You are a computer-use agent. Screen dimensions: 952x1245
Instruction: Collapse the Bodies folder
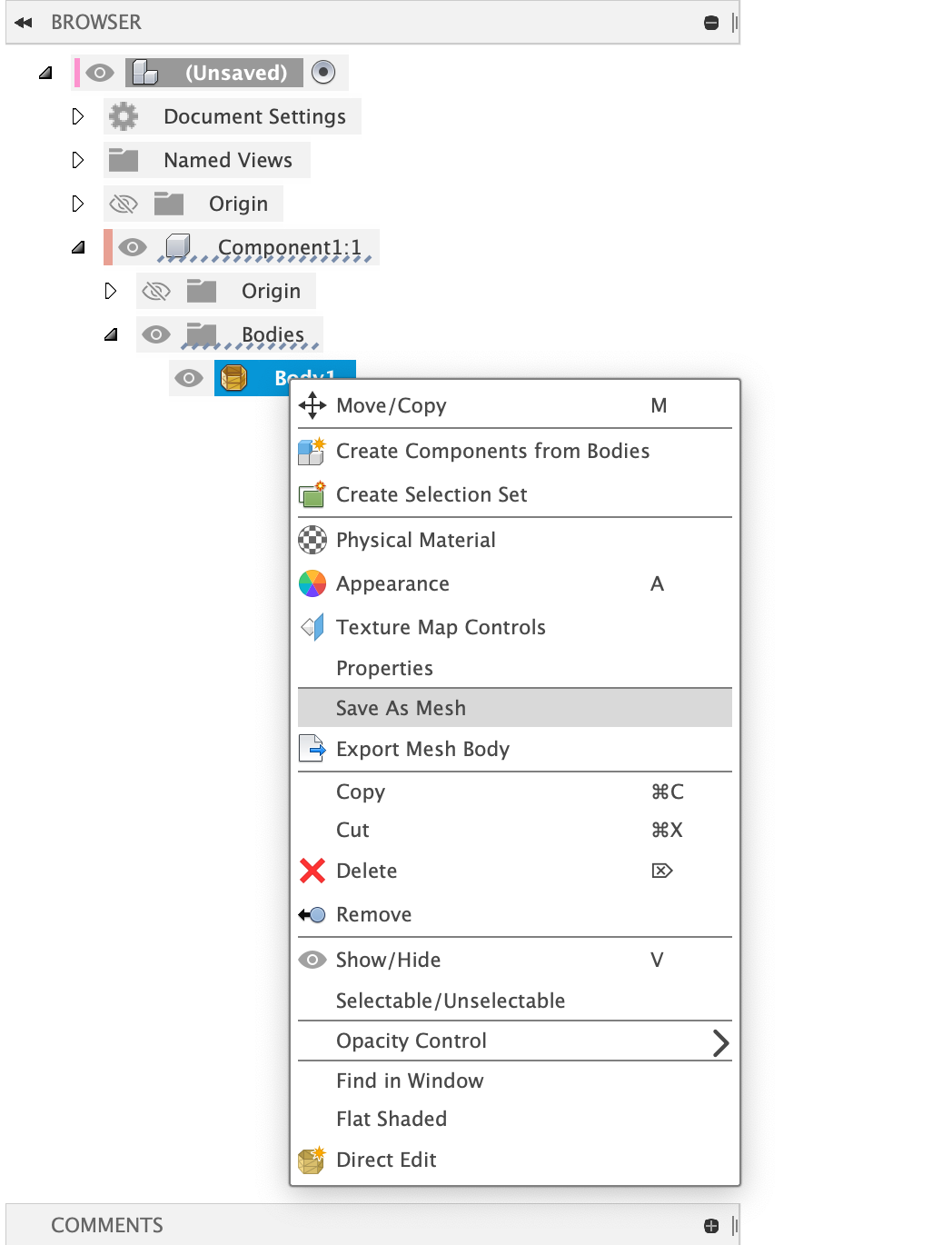pos(111,334)
